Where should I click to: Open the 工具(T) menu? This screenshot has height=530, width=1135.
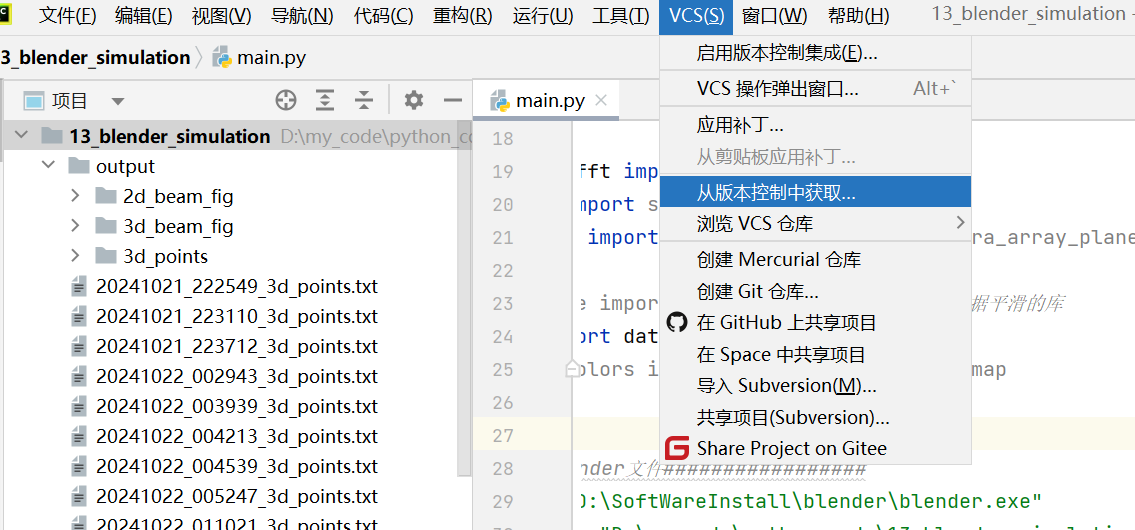point(620,16)
